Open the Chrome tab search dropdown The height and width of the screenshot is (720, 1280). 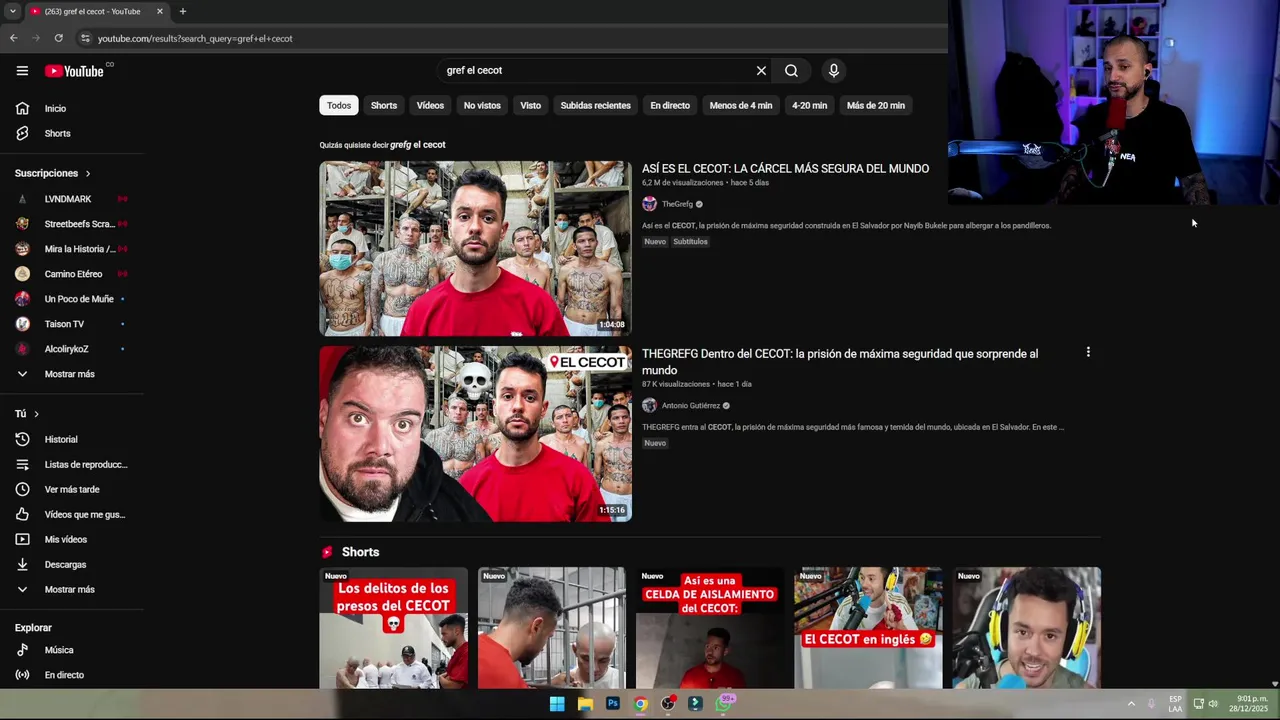pos(12,11)
